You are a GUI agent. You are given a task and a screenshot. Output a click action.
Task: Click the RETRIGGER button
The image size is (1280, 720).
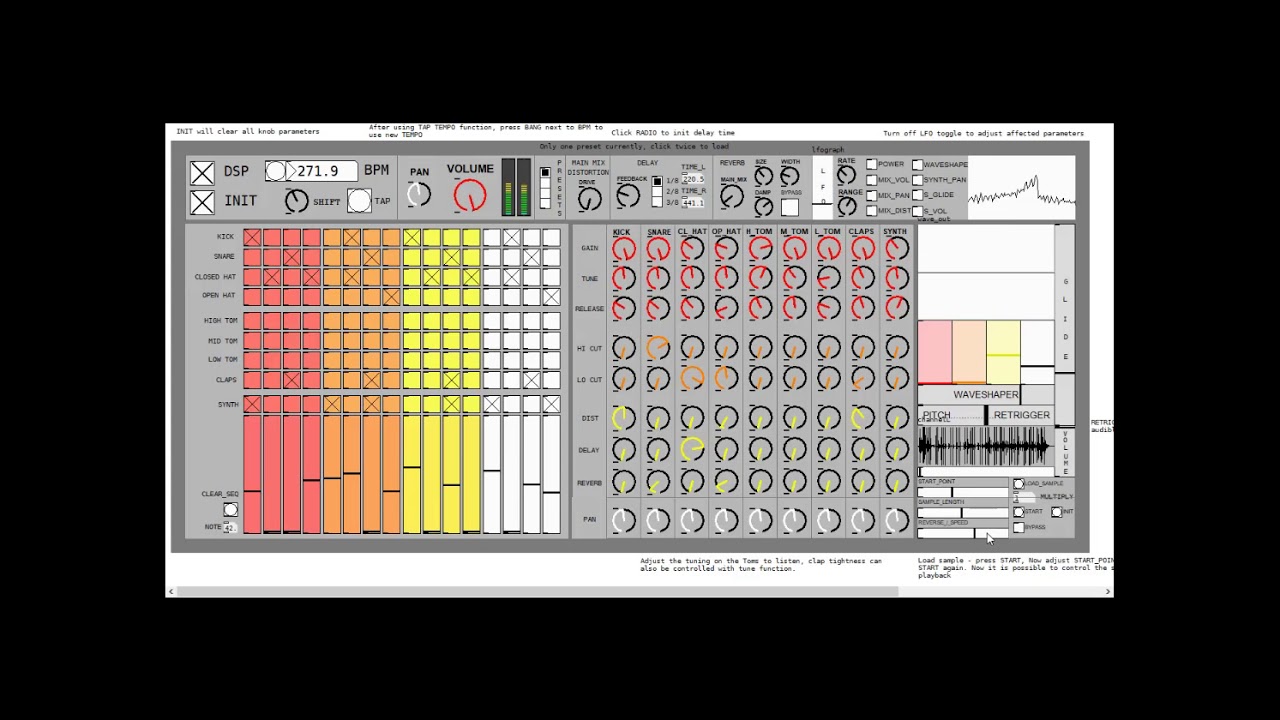click(x=1021, y=415)
